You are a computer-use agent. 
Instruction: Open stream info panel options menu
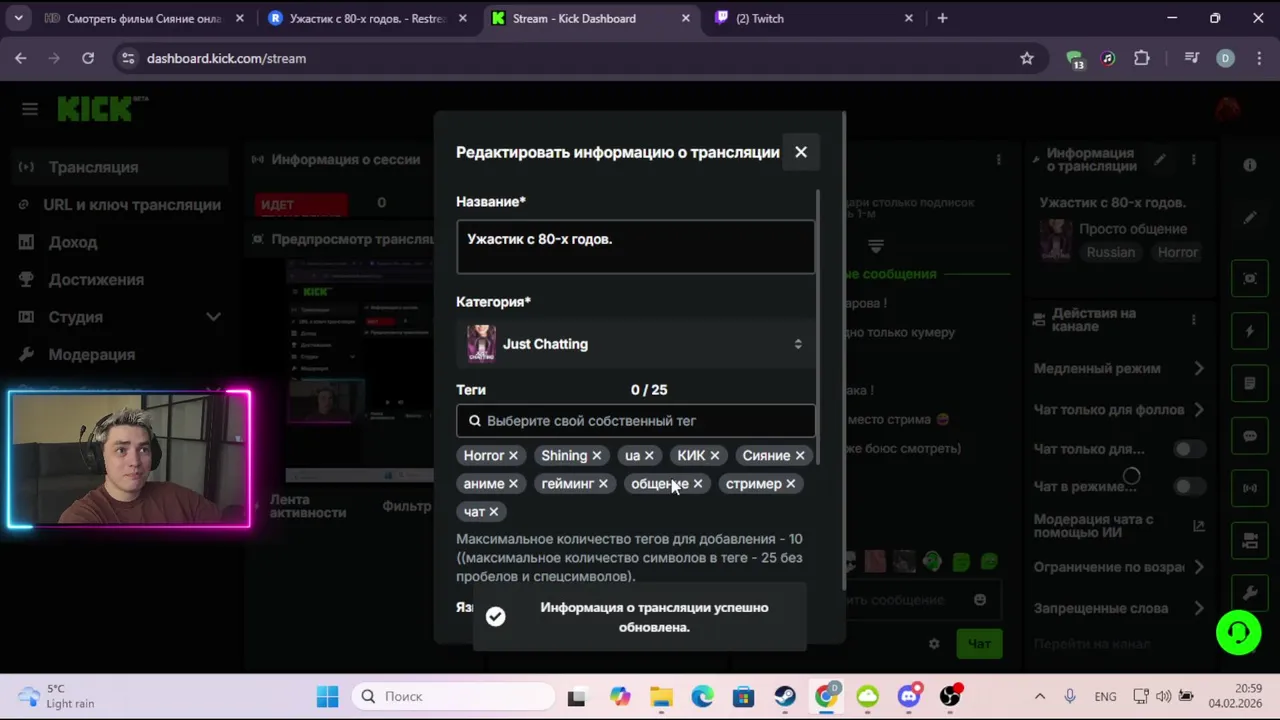[1193, 160]
